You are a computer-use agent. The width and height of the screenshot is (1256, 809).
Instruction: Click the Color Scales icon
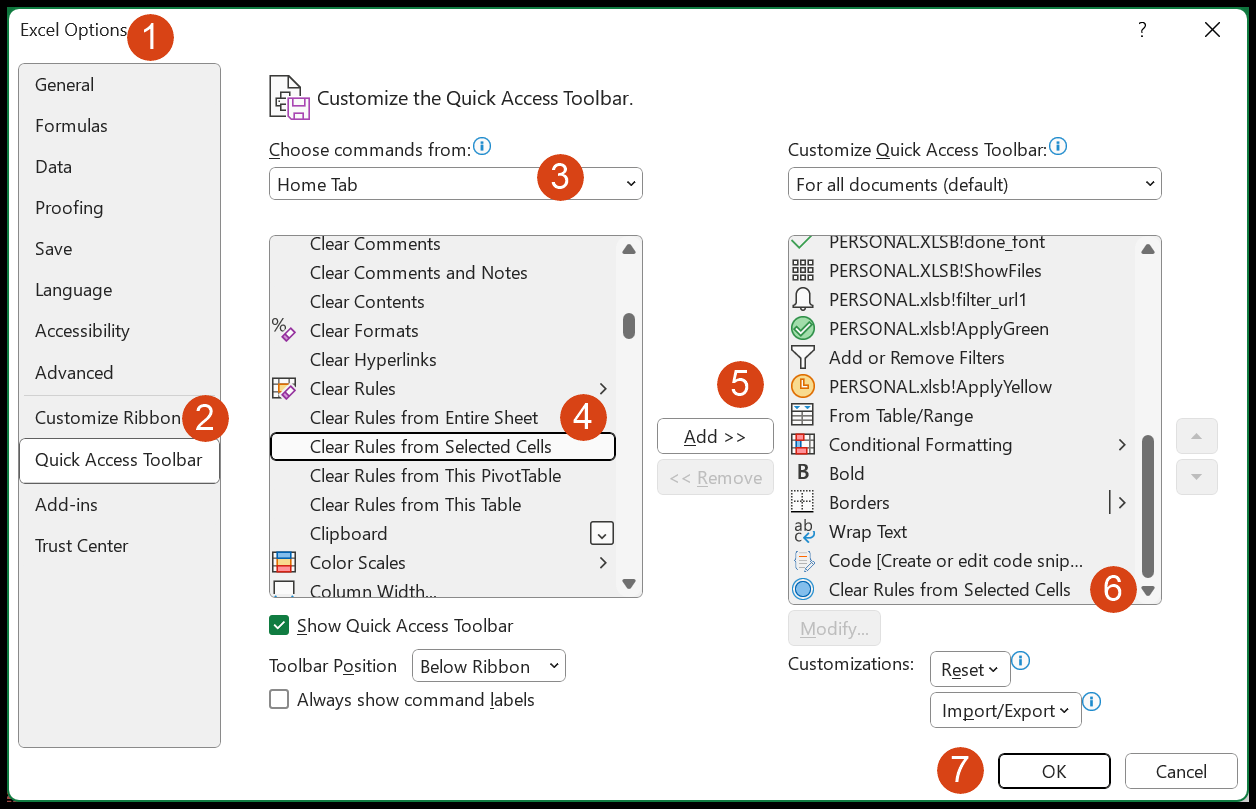pos(284,562)
